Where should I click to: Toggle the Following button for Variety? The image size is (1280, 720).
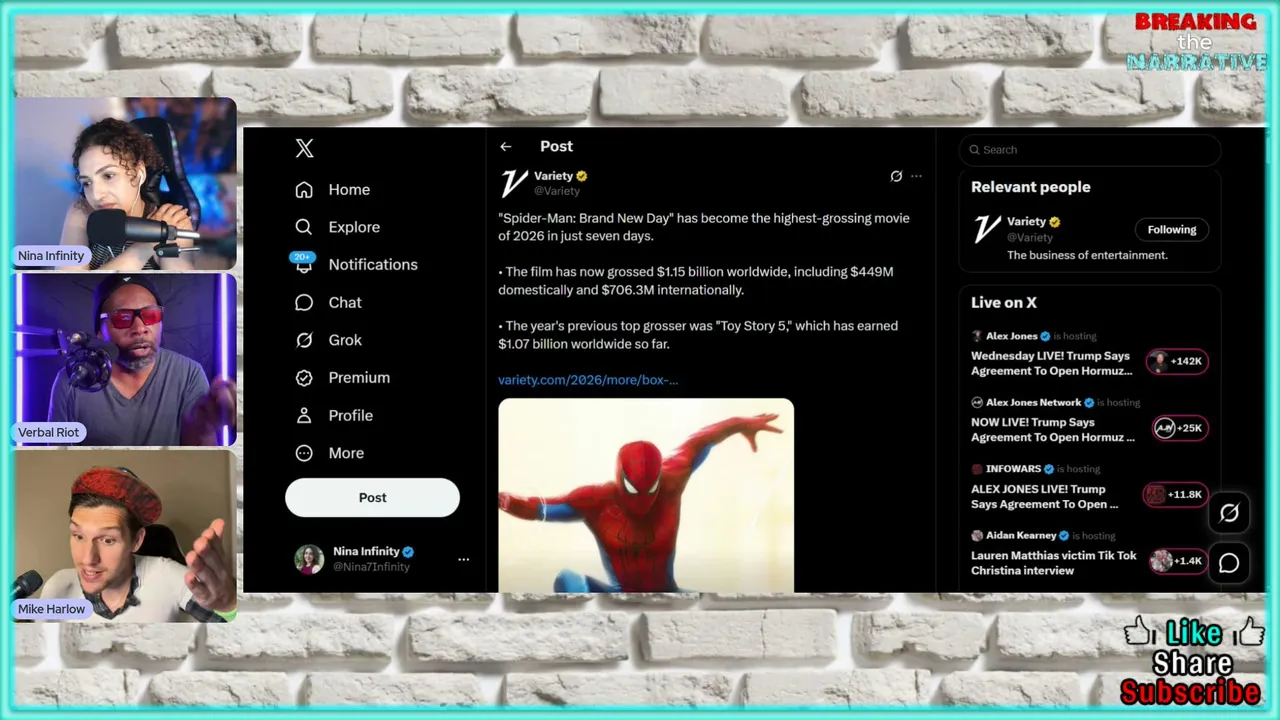(1171, 230)
